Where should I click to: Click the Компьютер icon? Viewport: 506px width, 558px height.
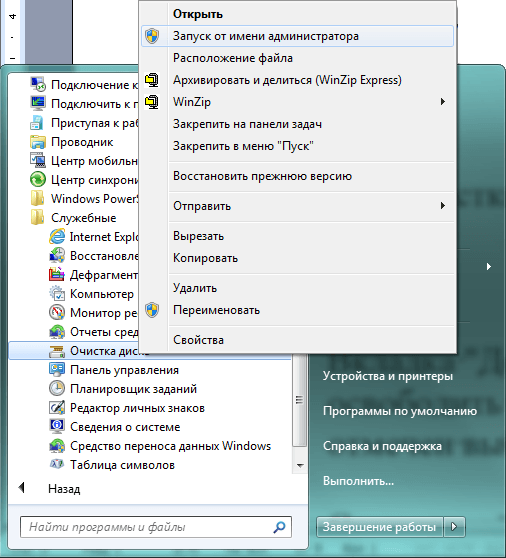pyautogui.click(x=57, y=294)
